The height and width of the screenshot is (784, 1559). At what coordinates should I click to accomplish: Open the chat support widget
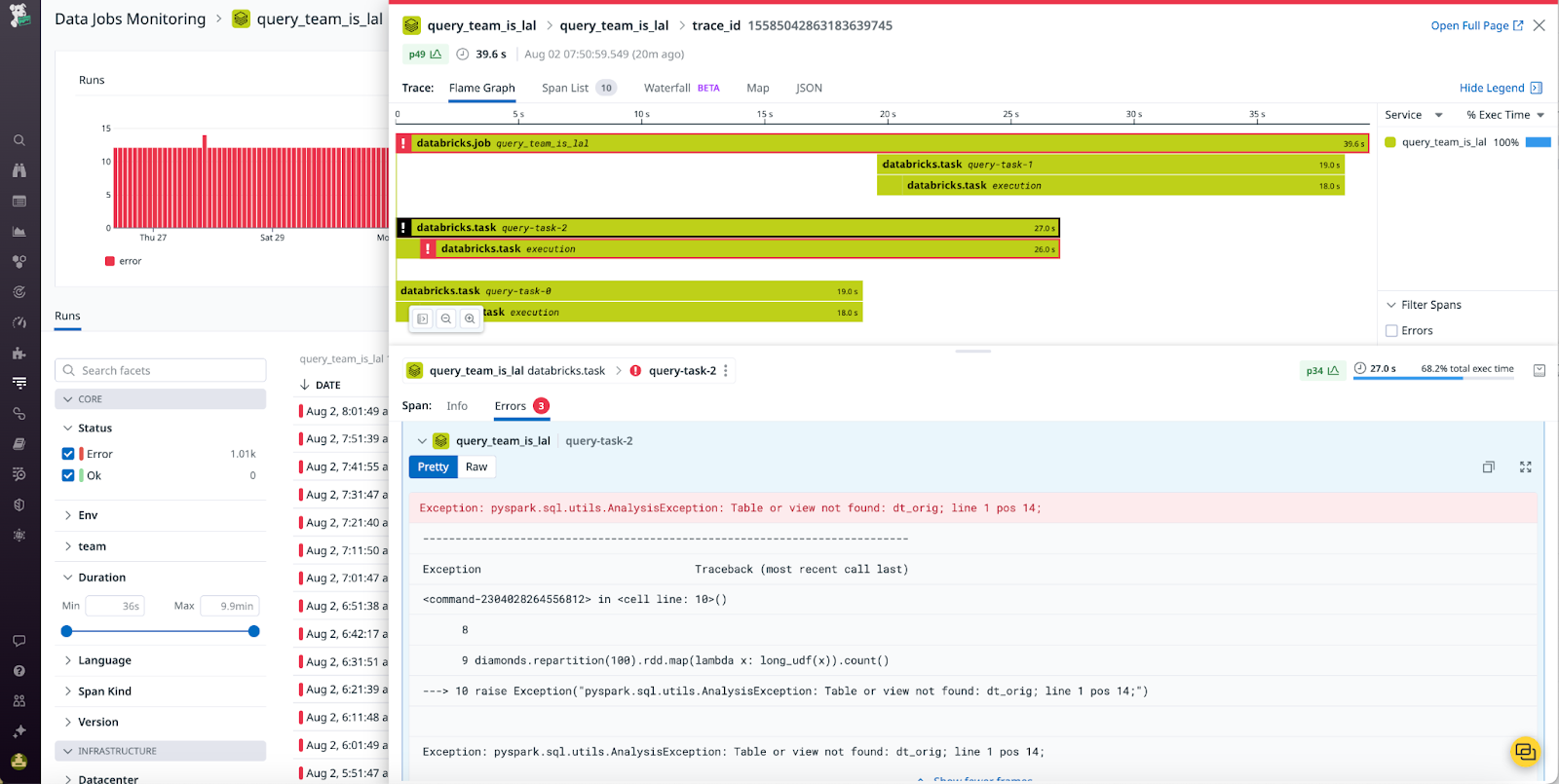[1525, 751]
